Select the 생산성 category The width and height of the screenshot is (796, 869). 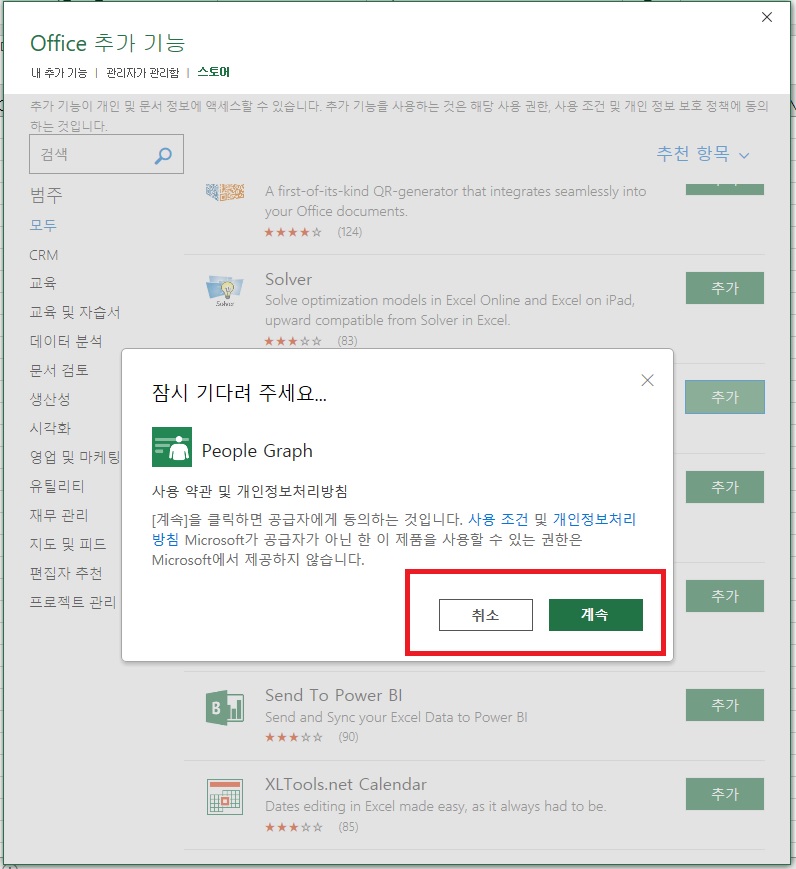tap(50, 399)
